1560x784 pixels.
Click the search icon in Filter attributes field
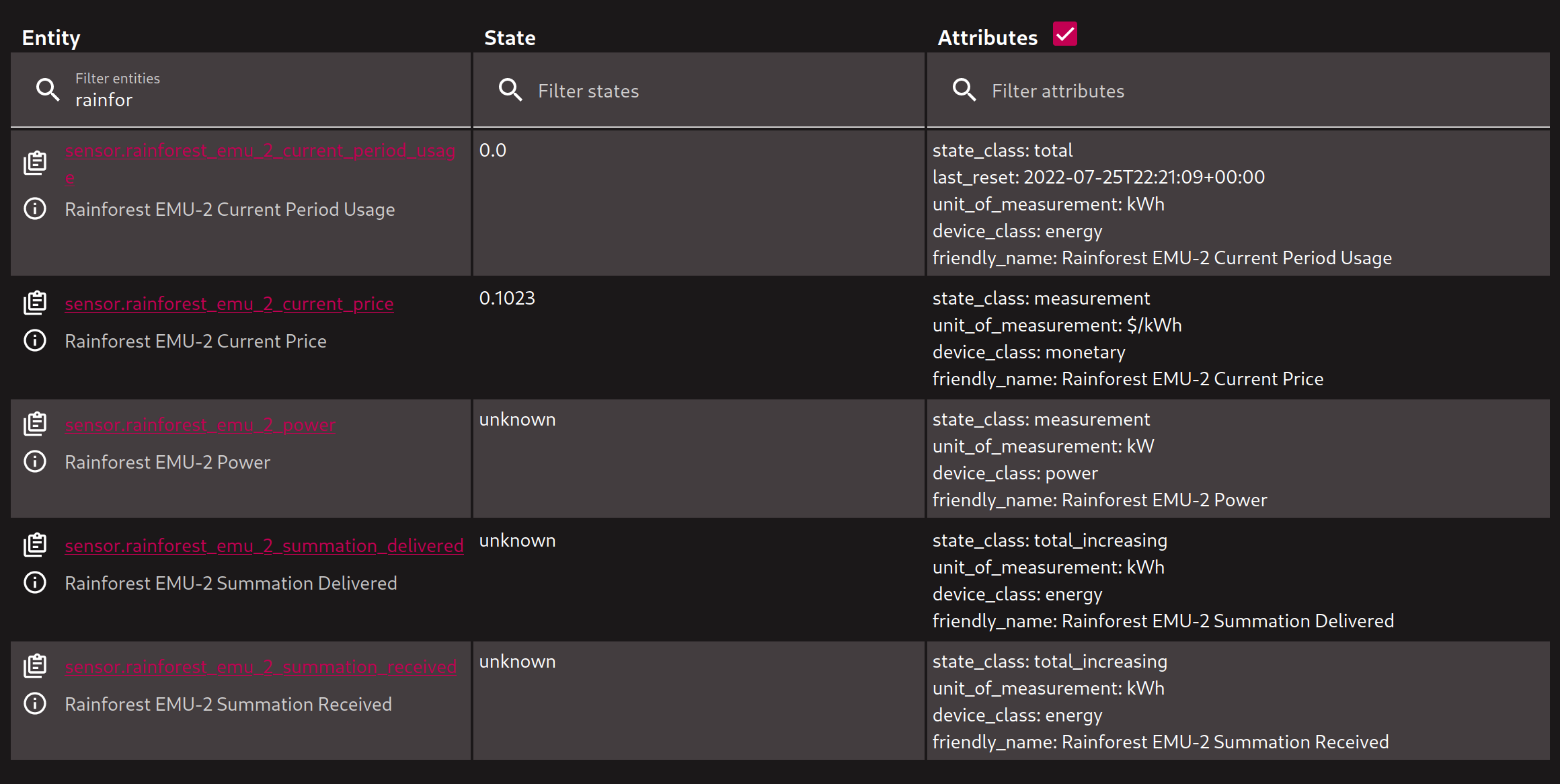tap(964, 89)
